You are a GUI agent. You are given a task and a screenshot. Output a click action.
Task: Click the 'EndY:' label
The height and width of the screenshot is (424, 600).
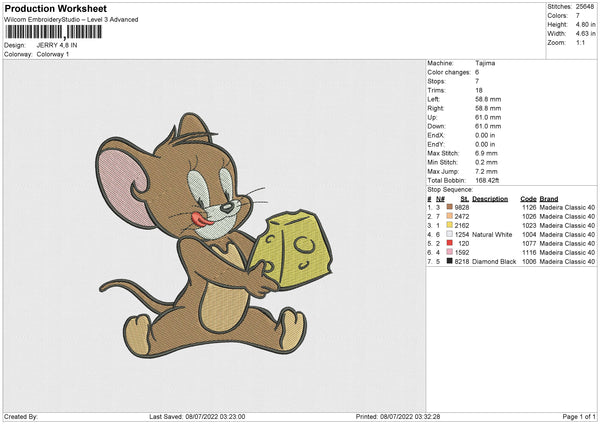click(x=436, y=144)
